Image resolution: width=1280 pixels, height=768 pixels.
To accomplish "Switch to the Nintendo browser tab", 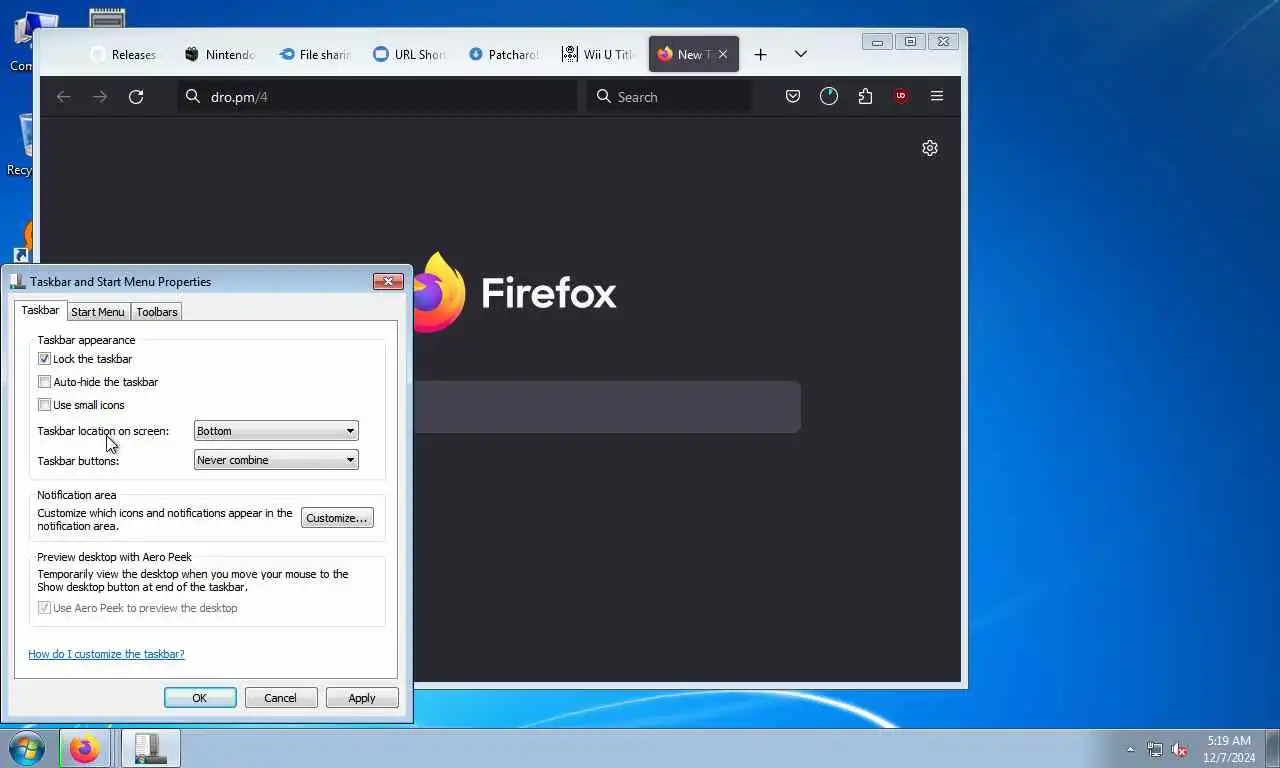I will tap(218, 54).
